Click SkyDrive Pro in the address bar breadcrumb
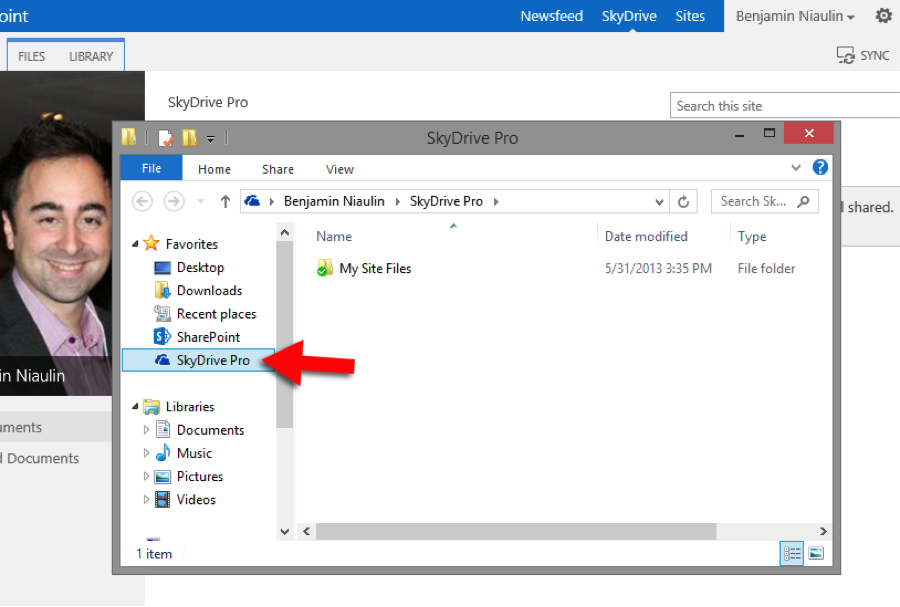Viewport: 900px width, 607px height. point(446,201)
